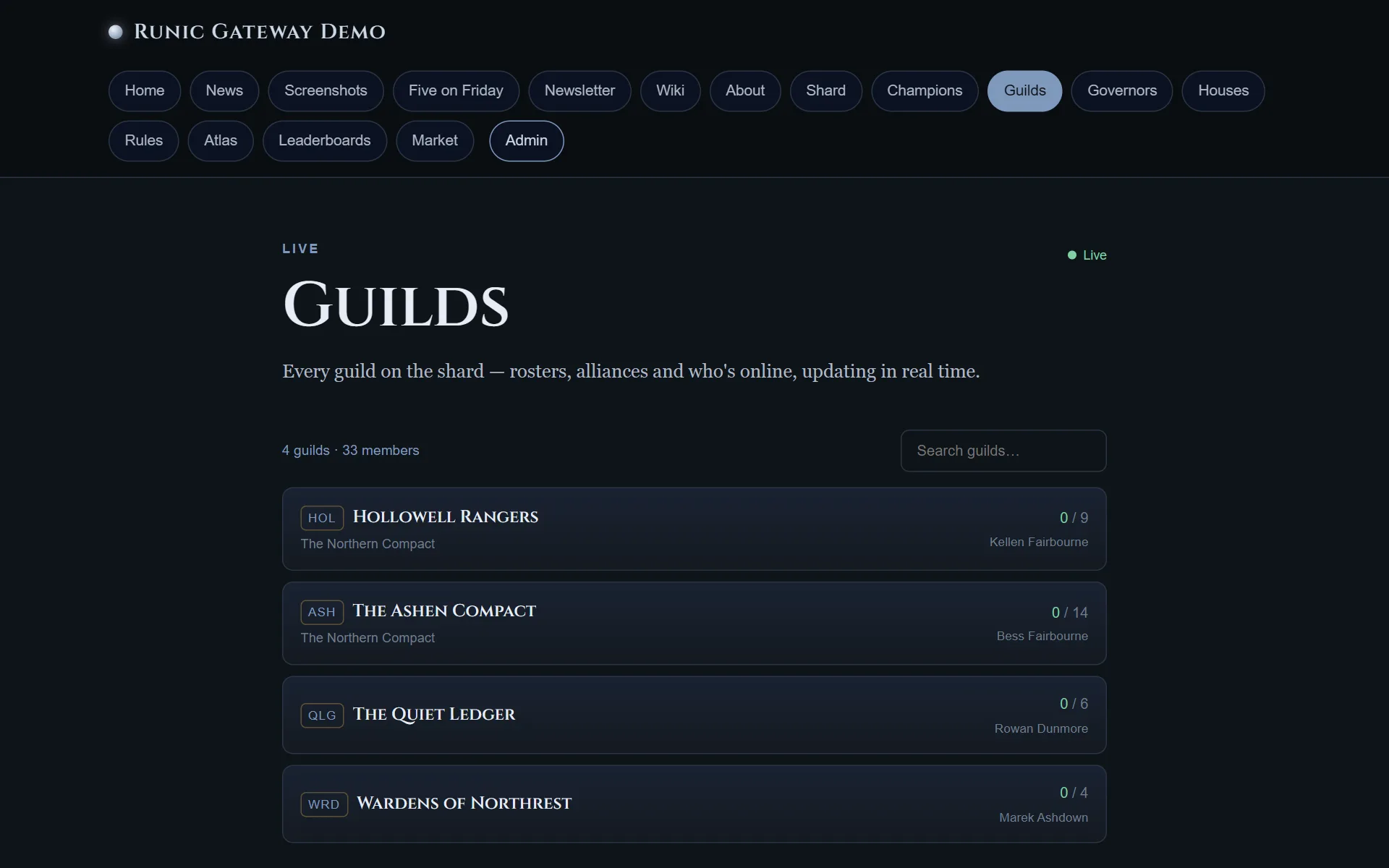Click The Northern Compact under Hollowell Rangers

(368, 544)
